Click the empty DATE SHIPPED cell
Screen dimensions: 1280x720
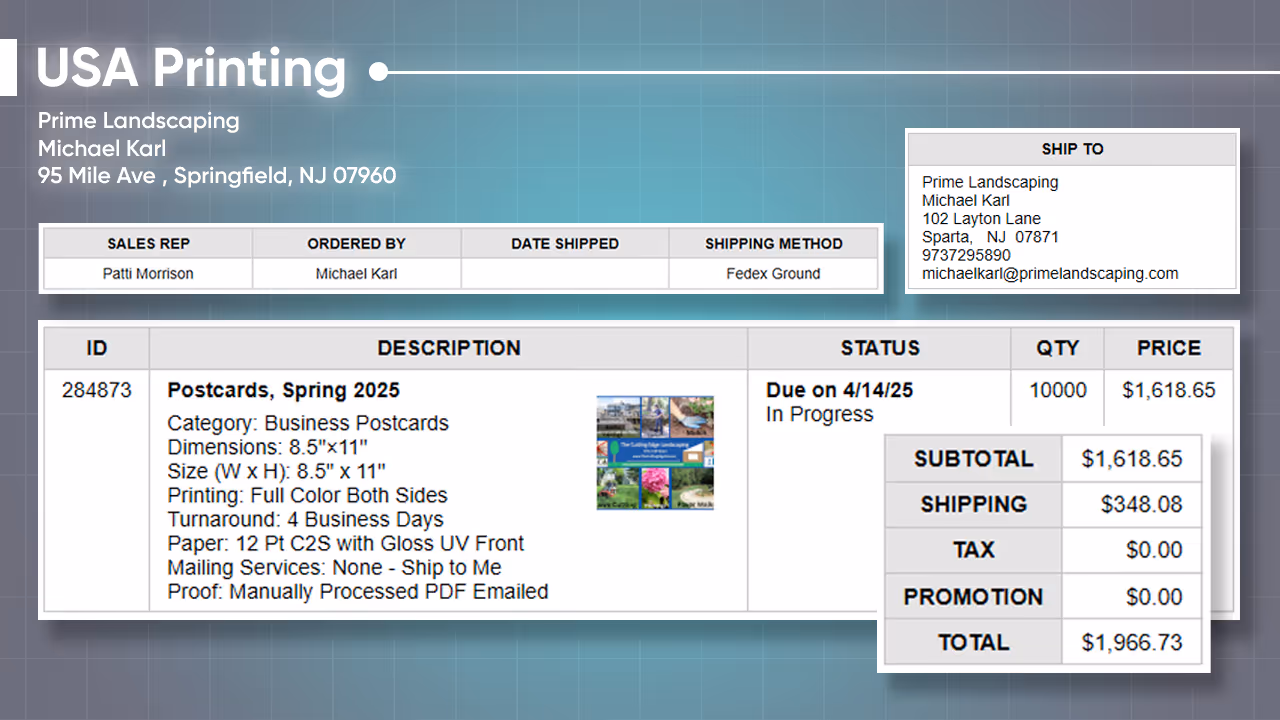(564, 273)
